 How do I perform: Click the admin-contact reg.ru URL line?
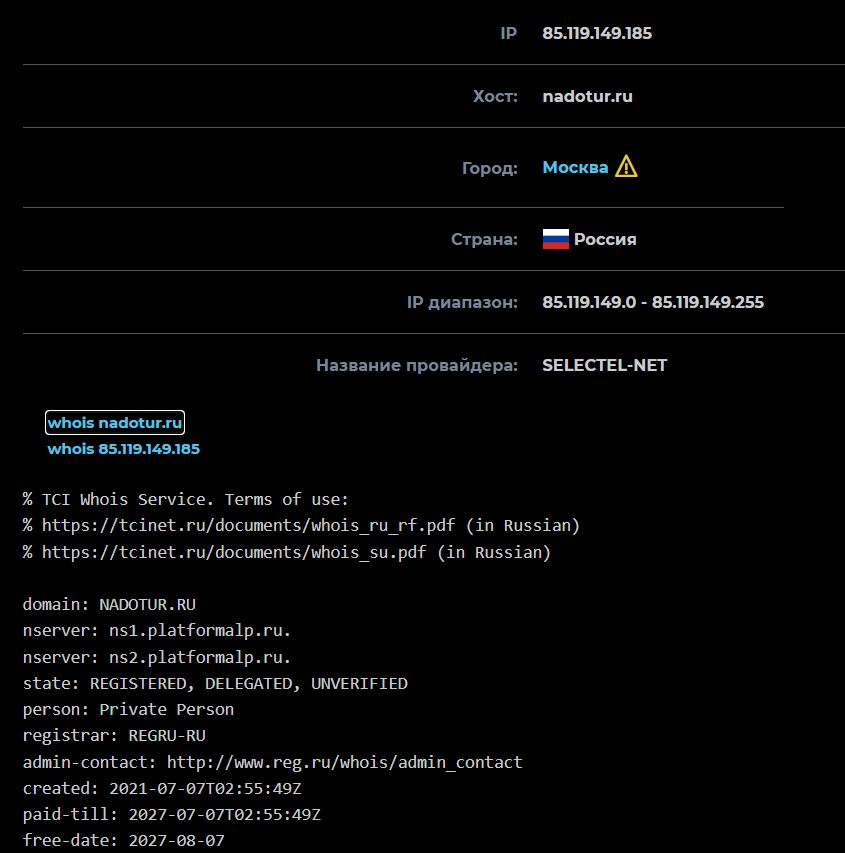point(273,762)
